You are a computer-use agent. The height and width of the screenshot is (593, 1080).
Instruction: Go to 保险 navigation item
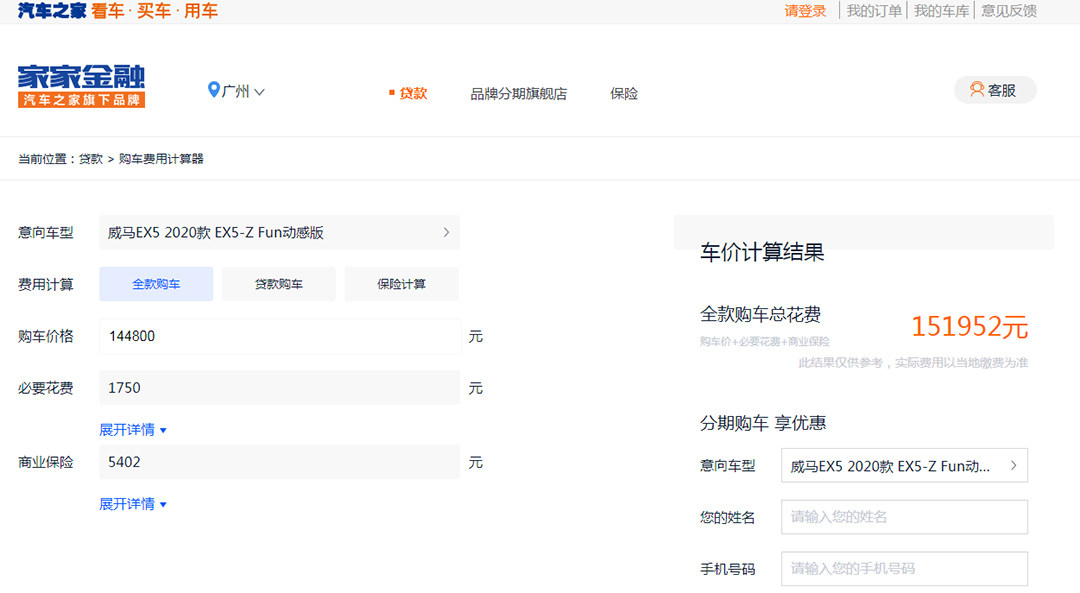(x=623, y=94)
